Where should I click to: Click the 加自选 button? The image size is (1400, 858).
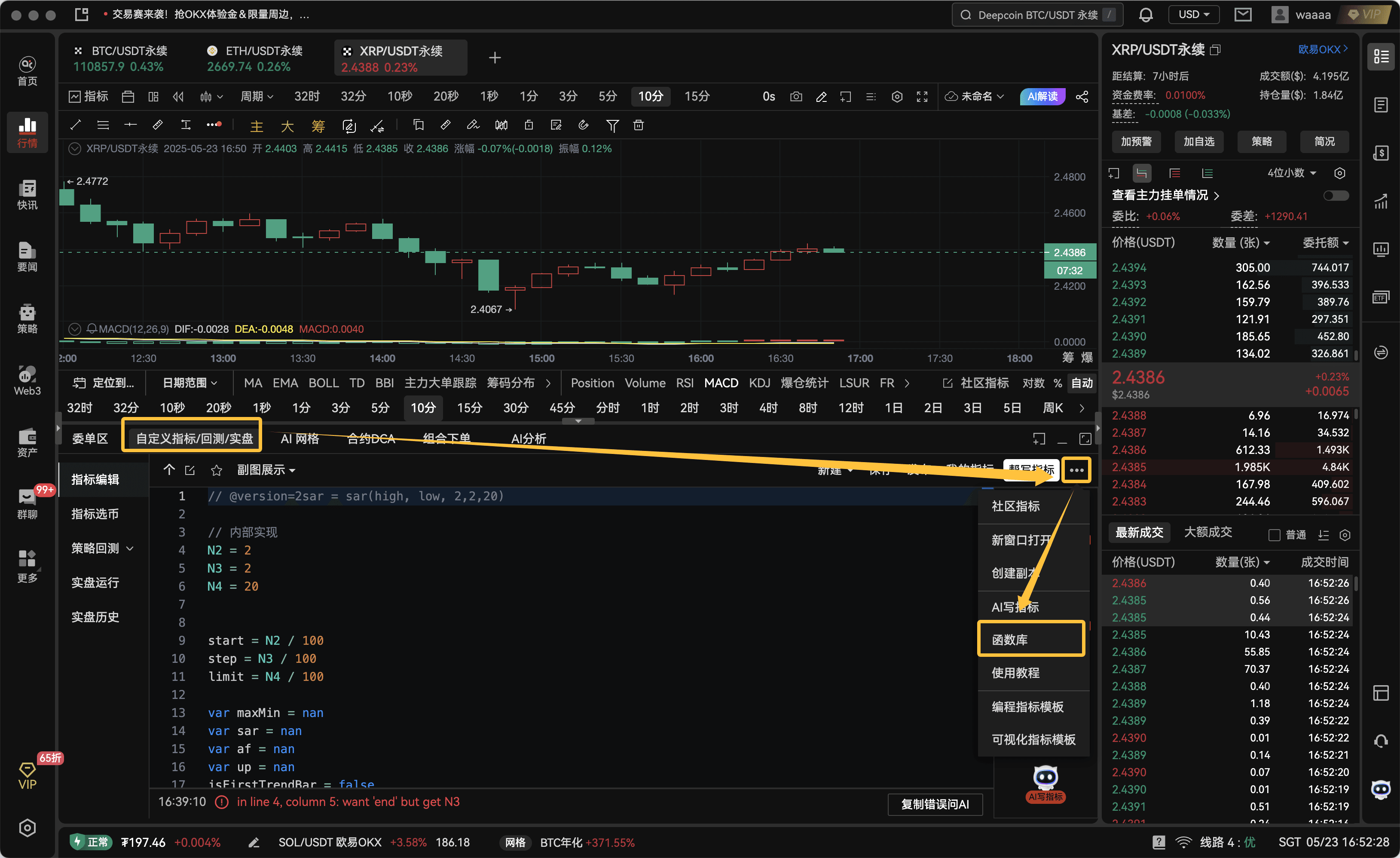[x=1198, y=141]
